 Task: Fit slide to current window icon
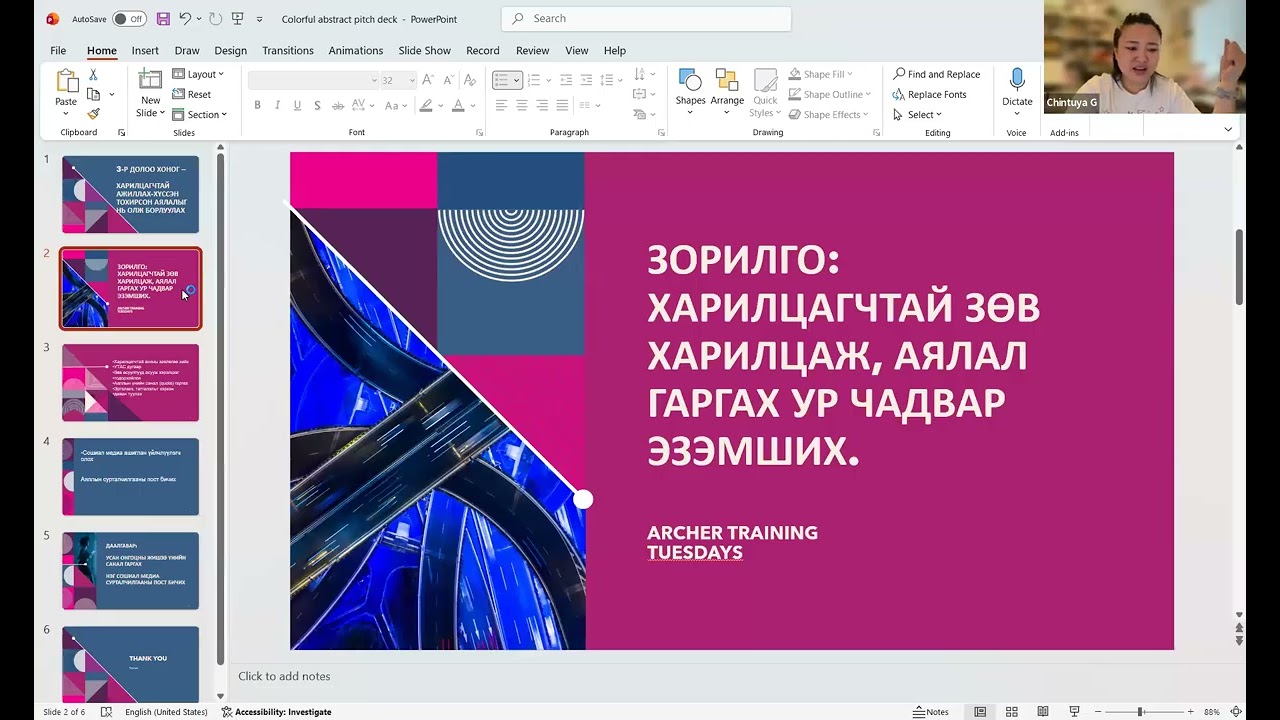pos(1238,712)
